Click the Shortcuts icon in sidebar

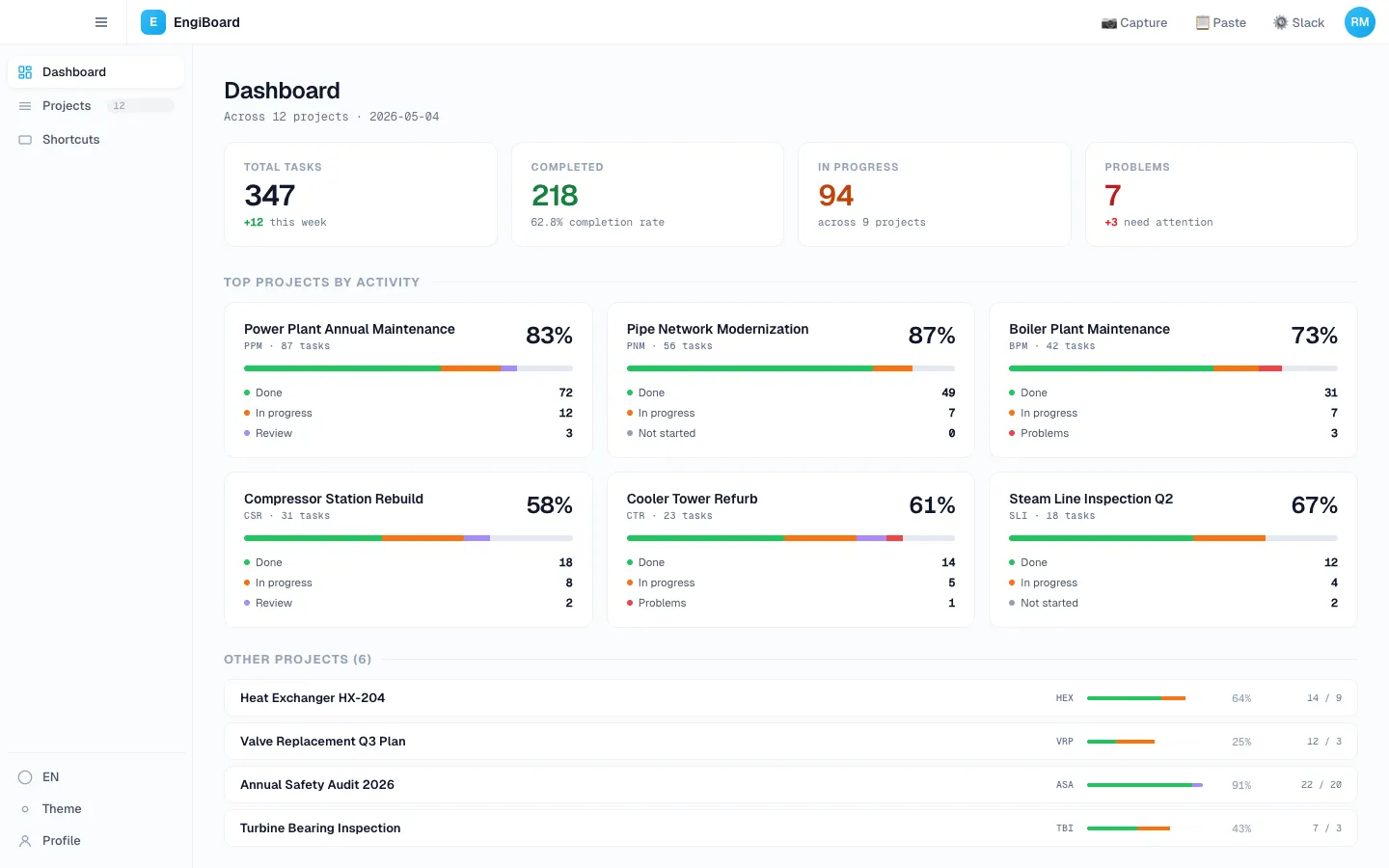pyautogui.click(x=25, y=140)
